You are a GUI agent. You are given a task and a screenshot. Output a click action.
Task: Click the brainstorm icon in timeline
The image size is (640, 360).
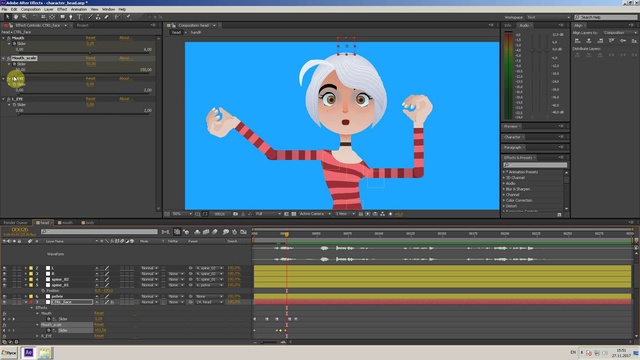226,232
